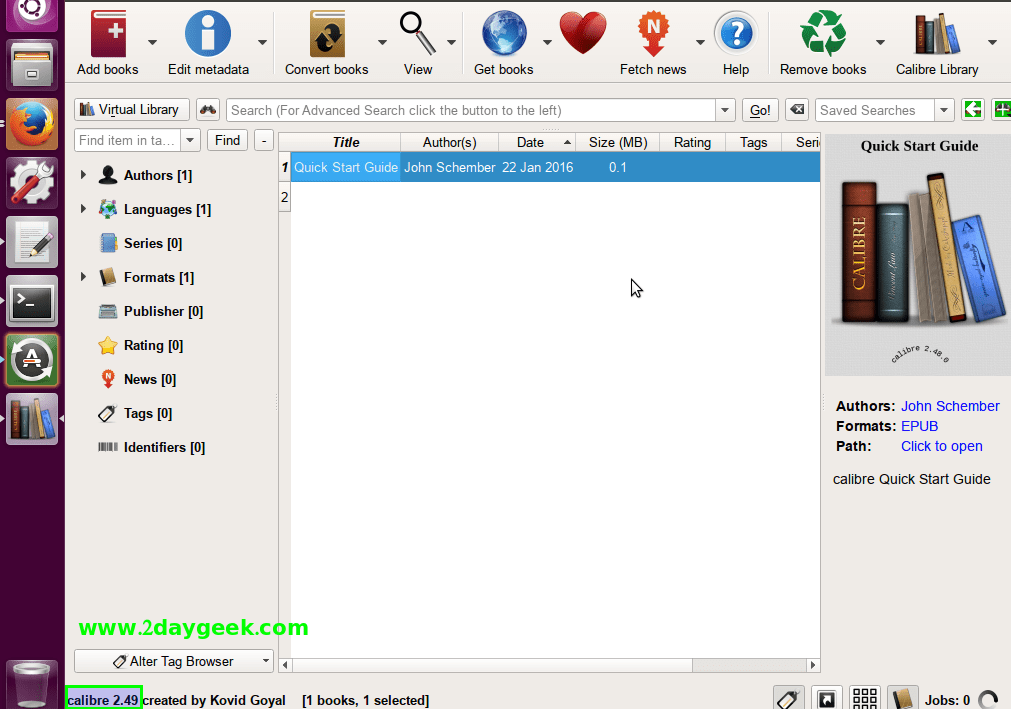Clear the search with the reset icon
1011x709 pixels.
(x=798, y=110)
